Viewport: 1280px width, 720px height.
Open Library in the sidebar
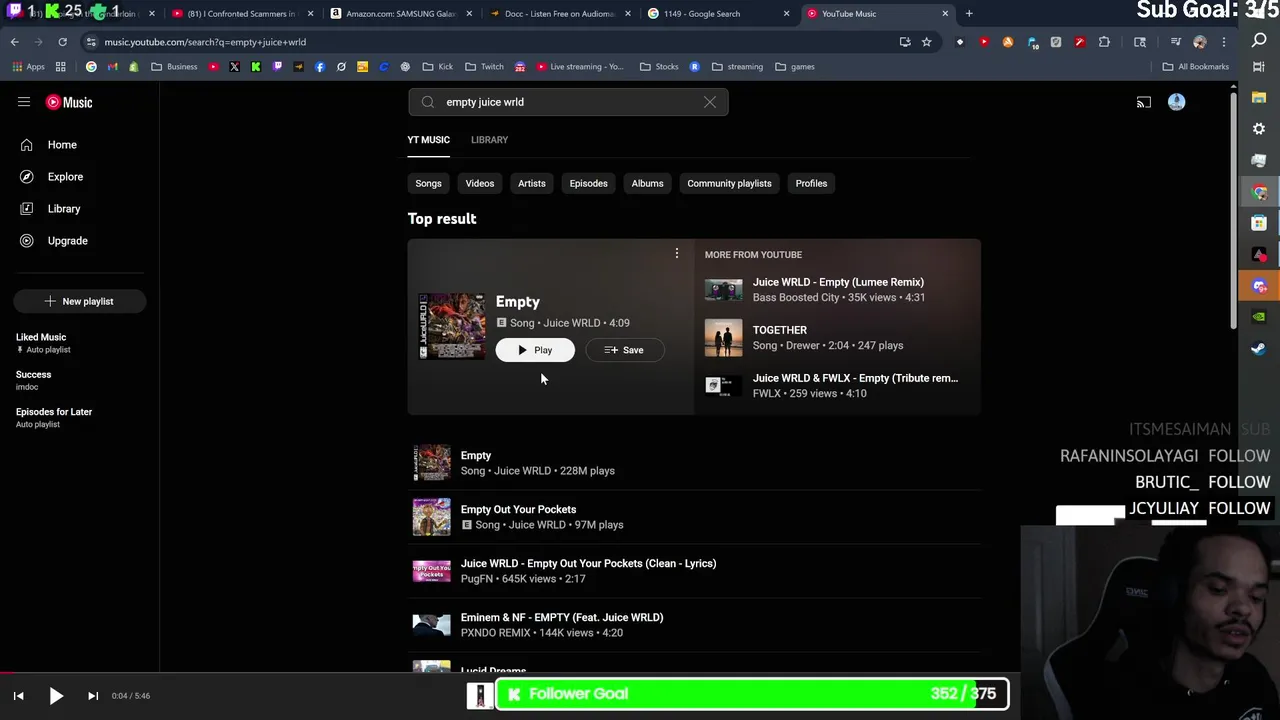click(64, 209)
